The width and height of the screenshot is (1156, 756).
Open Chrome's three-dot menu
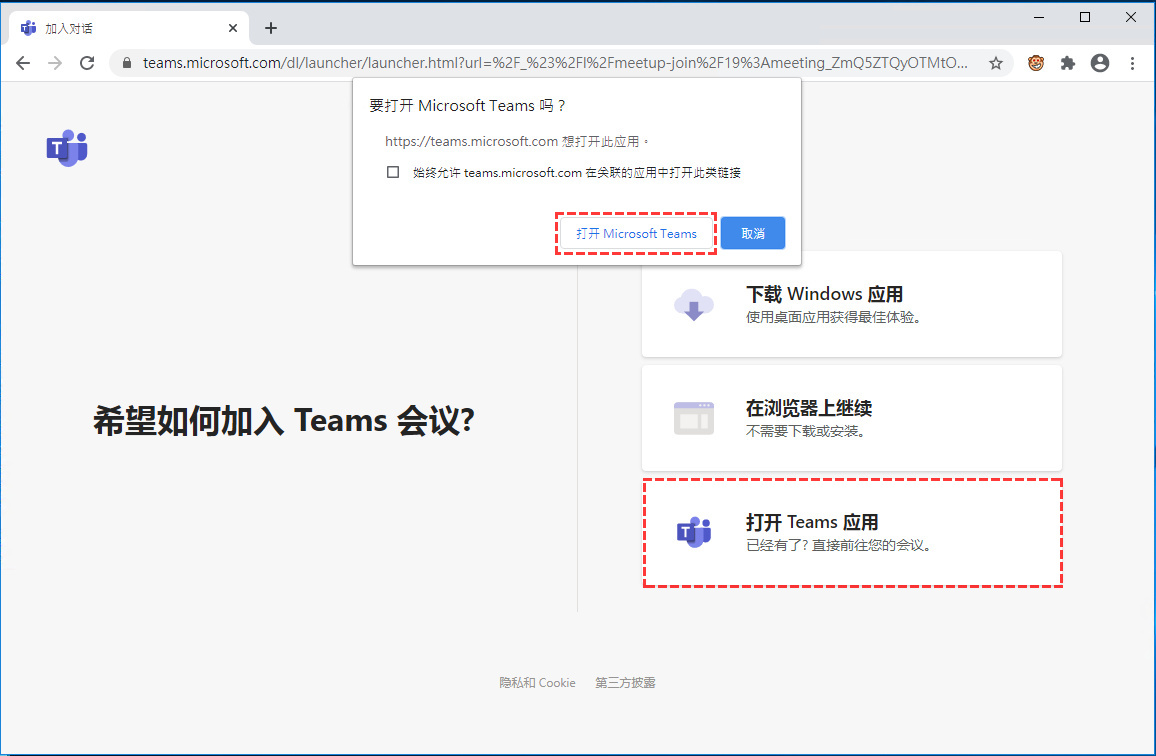tap(1132, 63)
